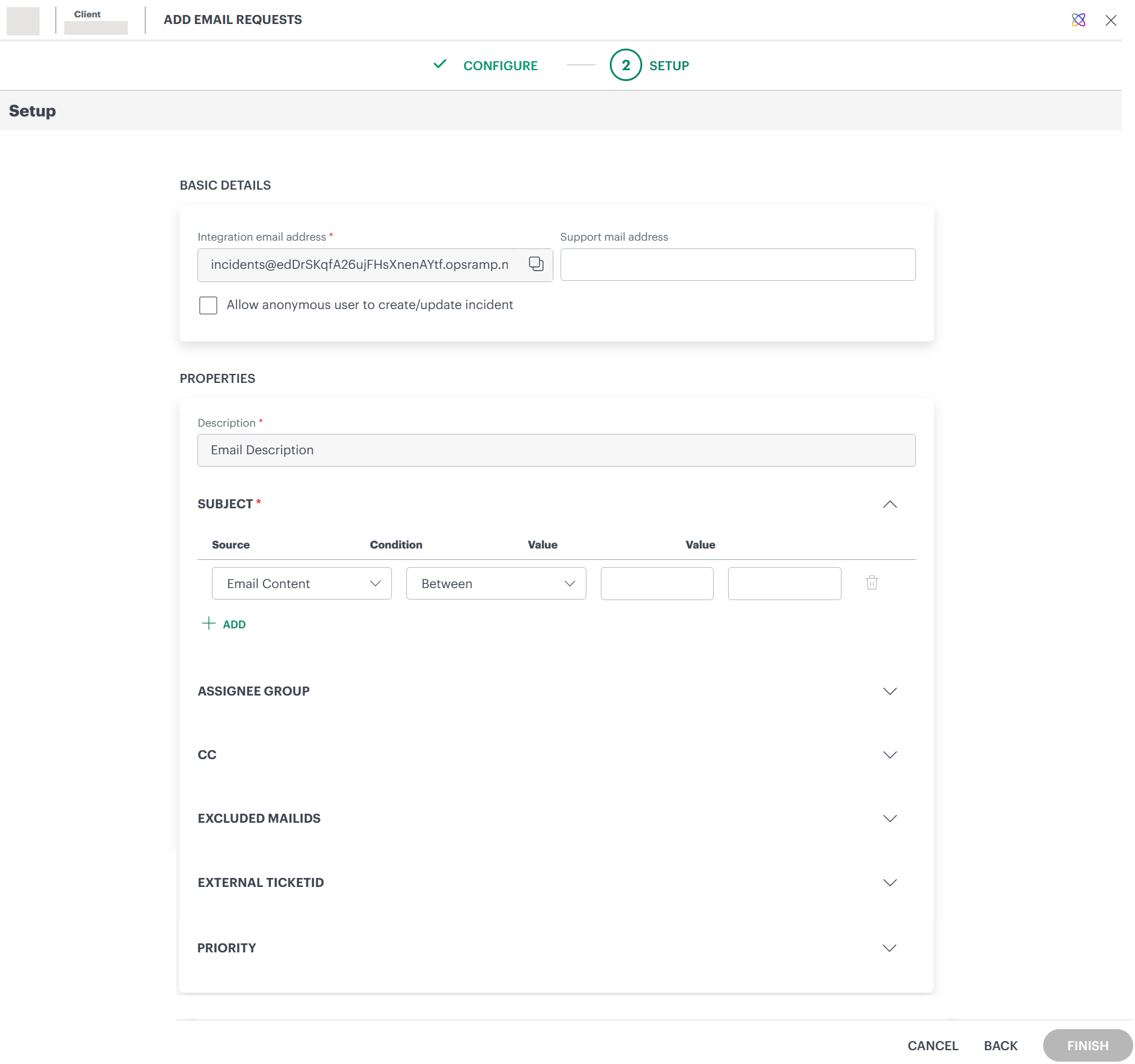Go back to the CONFIGURE step

click(x=500, y=65)
